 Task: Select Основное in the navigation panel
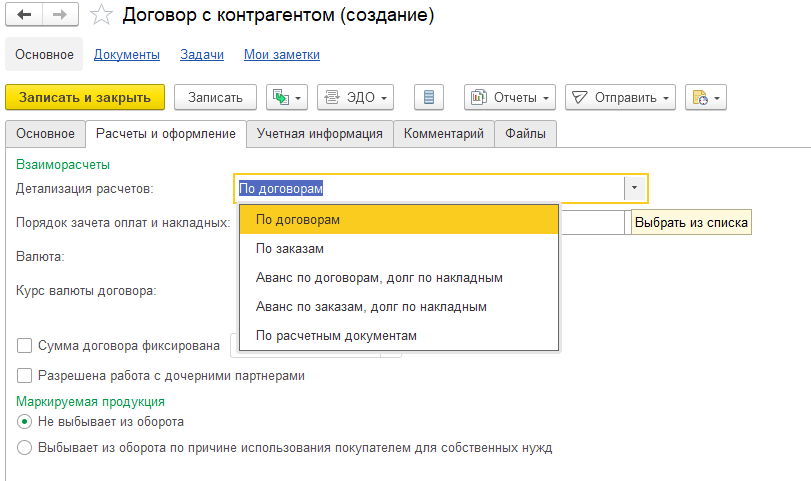[x=44, y=54]
